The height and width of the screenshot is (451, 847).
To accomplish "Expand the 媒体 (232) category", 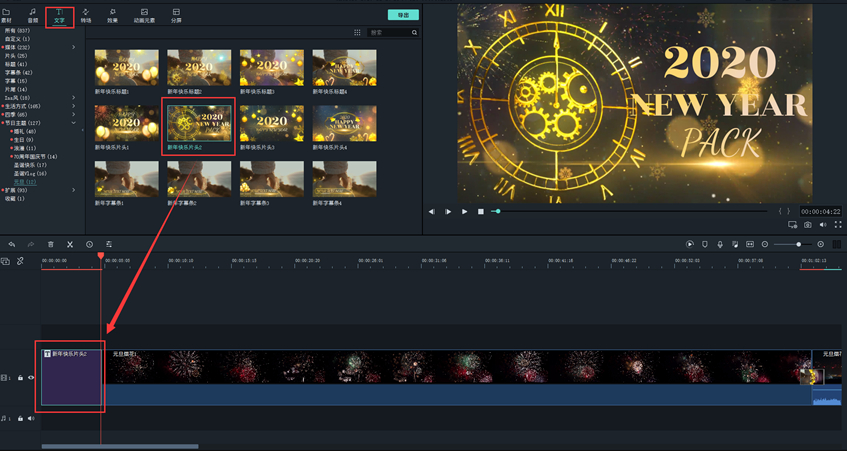I will pos(73,47).
